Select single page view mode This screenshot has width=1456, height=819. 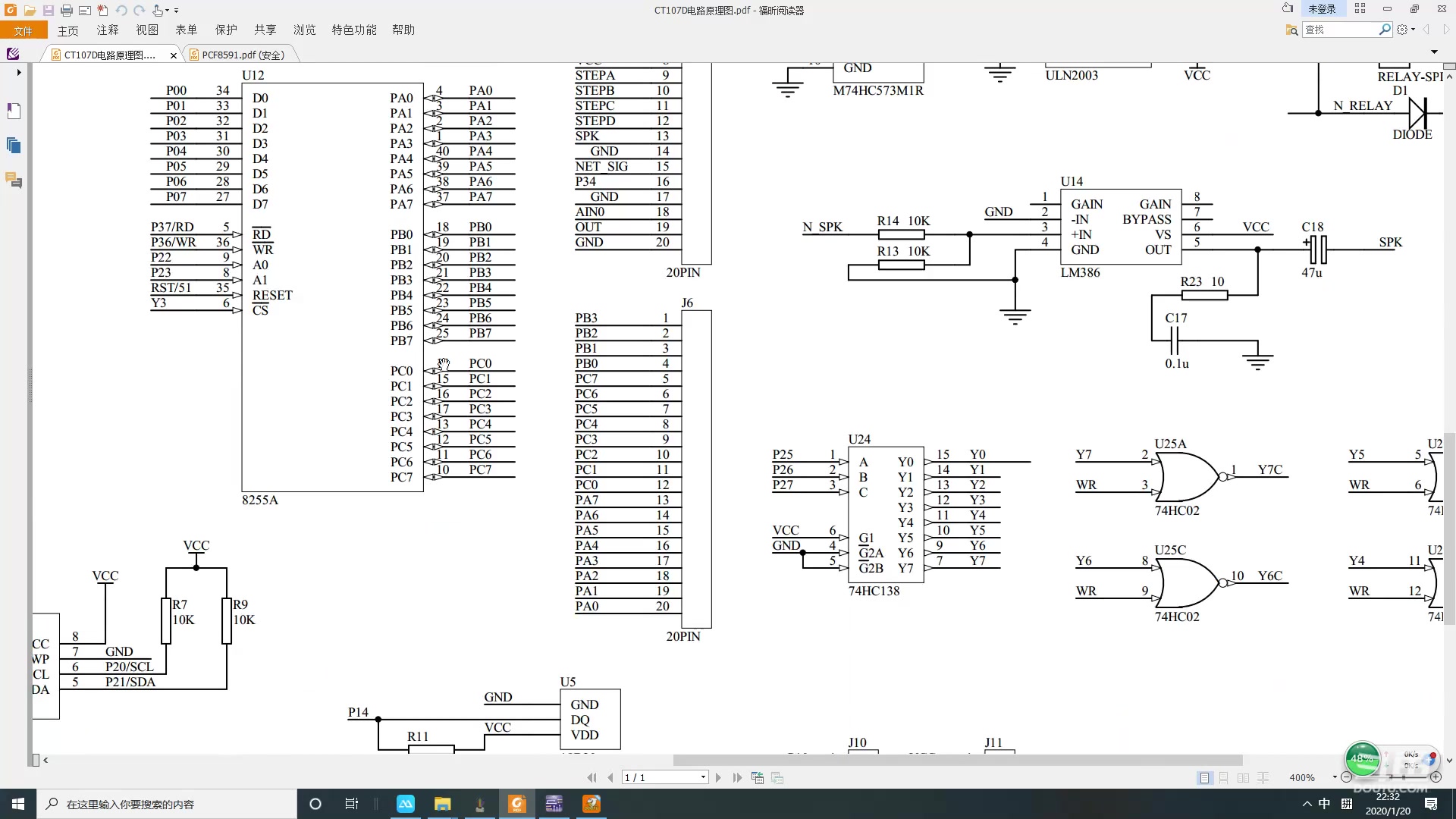point(1204,778)
